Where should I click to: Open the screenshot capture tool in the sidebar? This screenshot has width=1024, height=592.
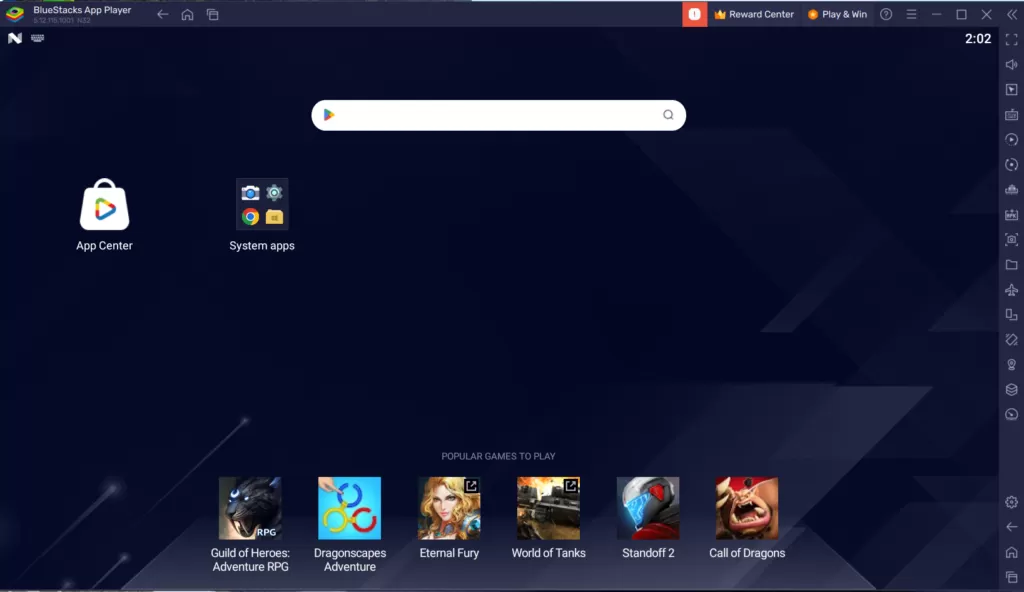[x=1011, y=240]
